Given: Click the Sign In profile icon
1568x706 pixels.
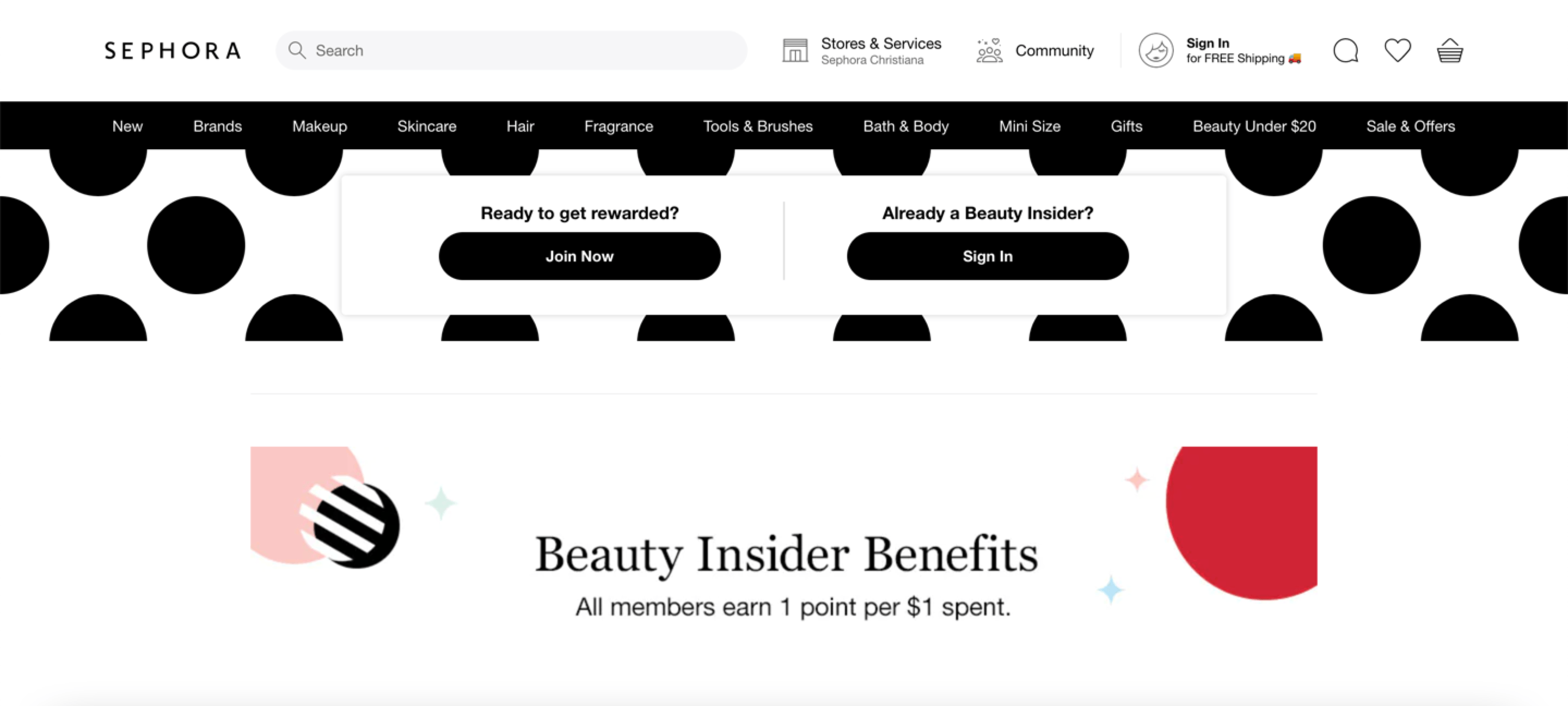Looking at the screenshot, I should pyautogui.click(x=1158, y=50).
